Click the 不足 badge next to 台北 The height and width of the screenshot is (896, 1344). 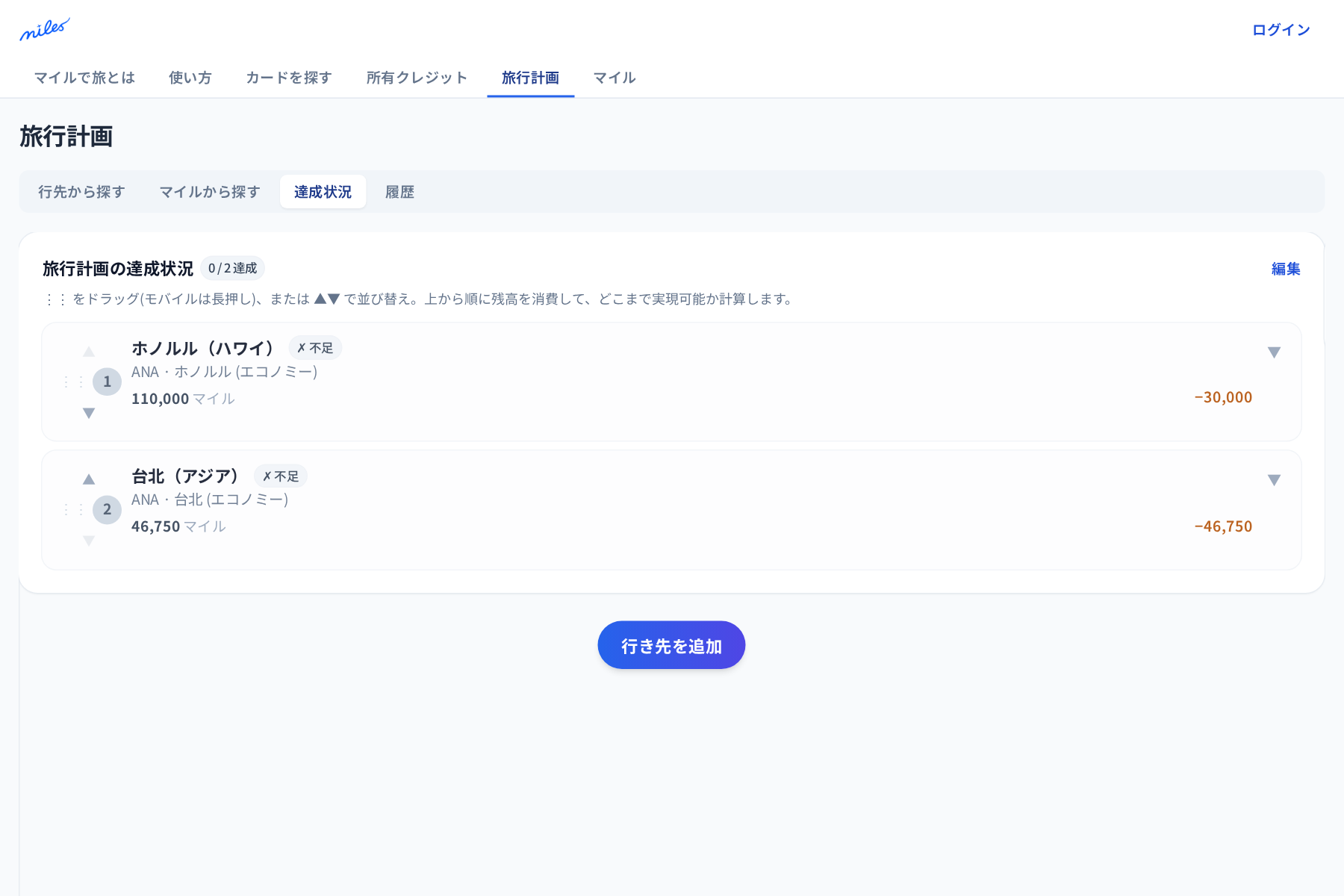click(281, 476)
